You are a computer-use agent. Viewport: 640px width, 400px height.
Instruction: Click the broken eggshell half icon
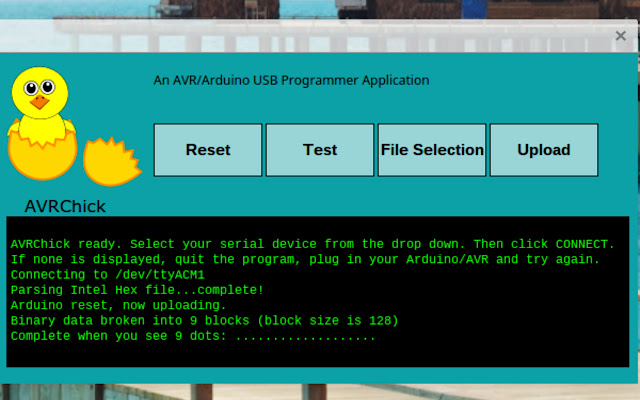pos(112,162)
